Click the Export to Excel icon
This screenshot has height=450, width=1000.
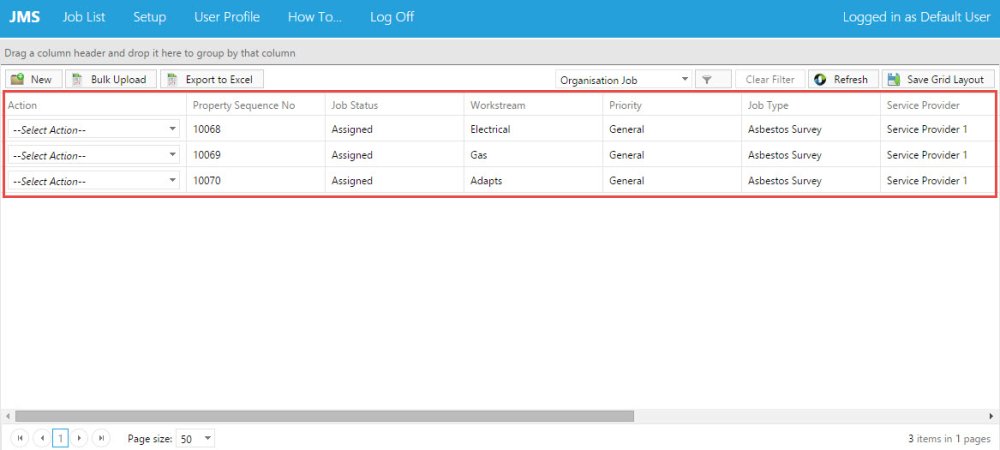(x=172, y=79)
